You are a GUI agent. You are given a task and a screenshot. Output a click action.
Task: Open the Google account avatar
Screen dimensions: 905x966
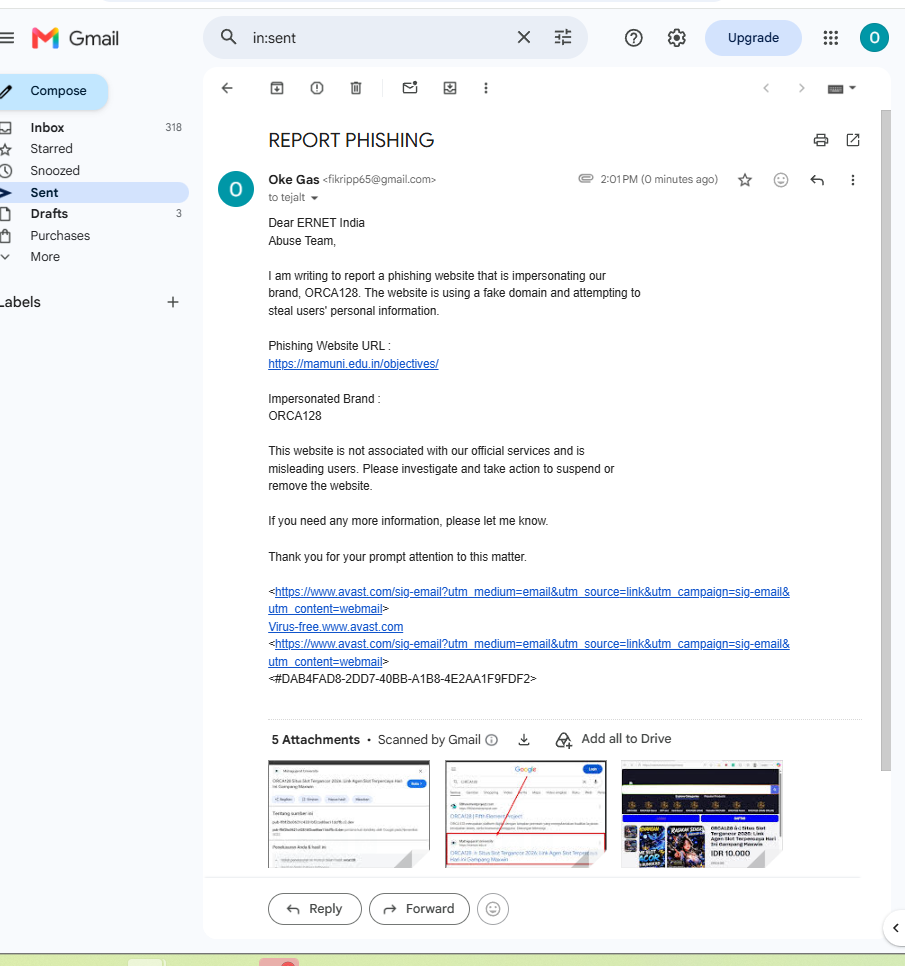874,38
